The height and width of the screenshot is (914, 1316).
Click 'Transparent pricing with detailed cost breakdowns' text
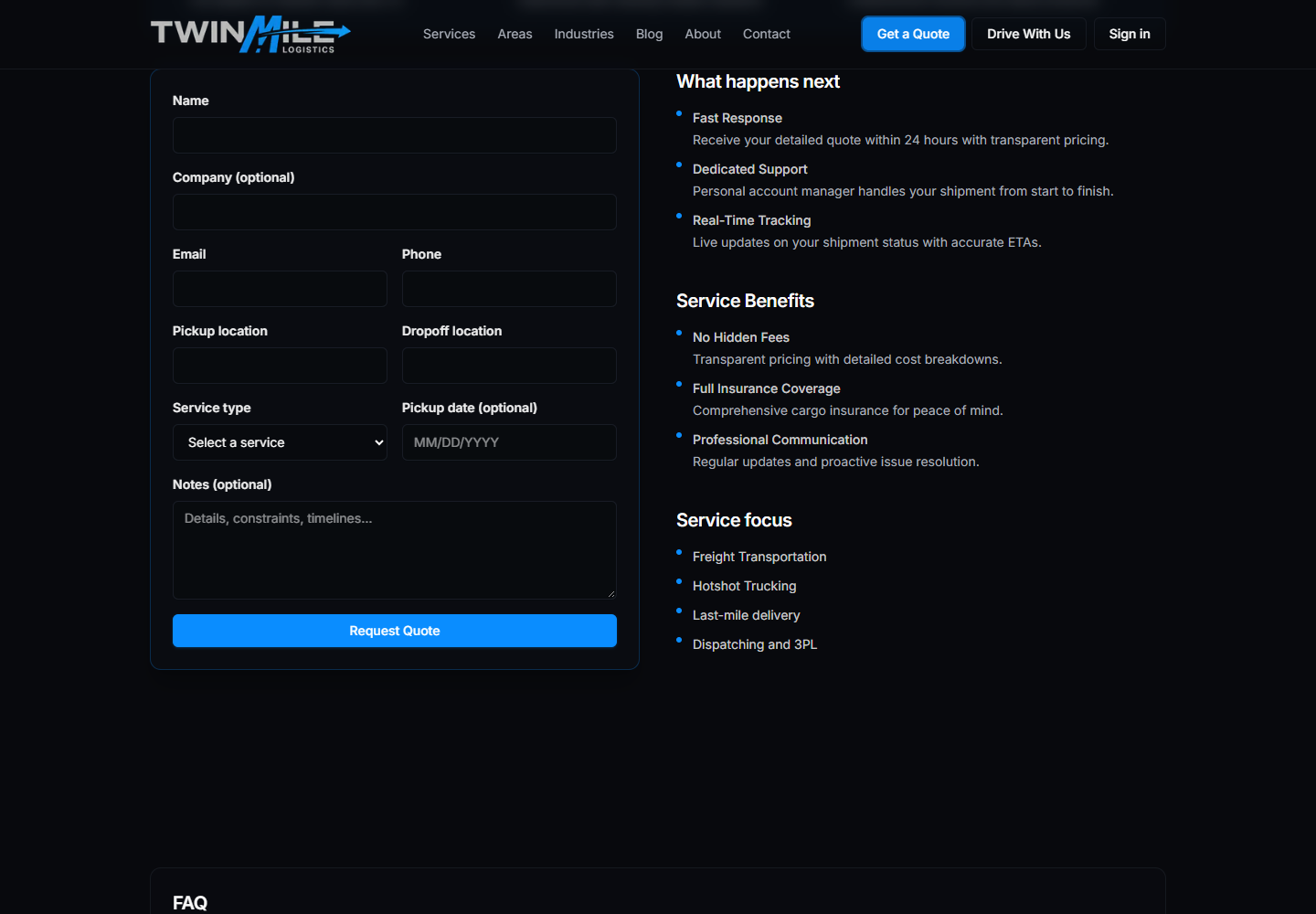(847, 359)
